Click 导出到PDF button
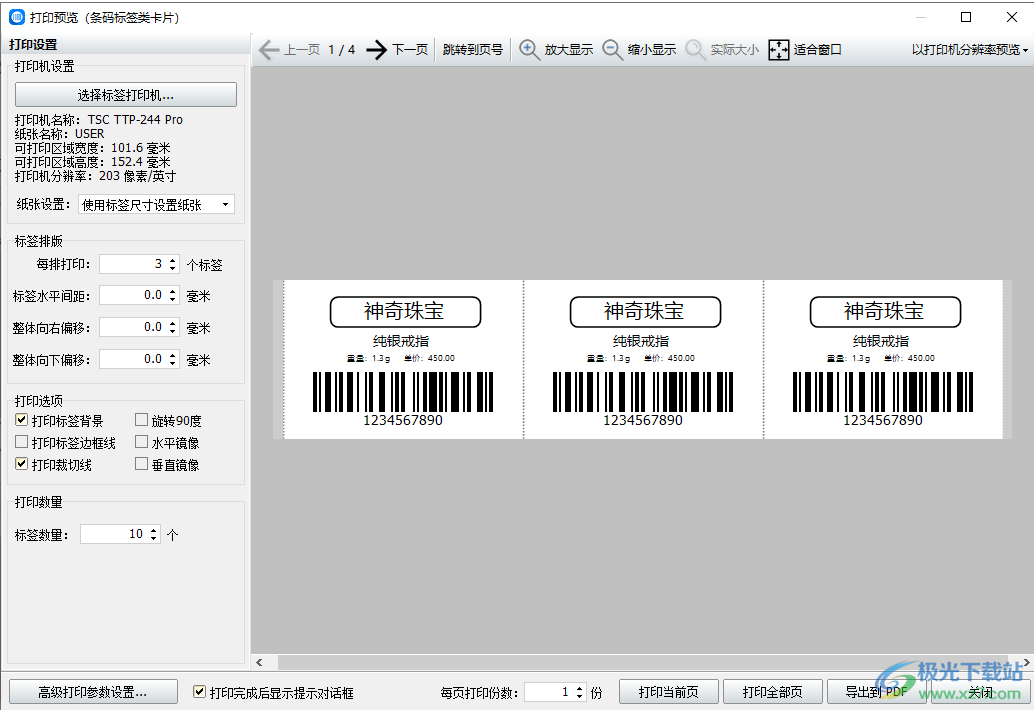 pyautogui.click(x=876, y=692)
